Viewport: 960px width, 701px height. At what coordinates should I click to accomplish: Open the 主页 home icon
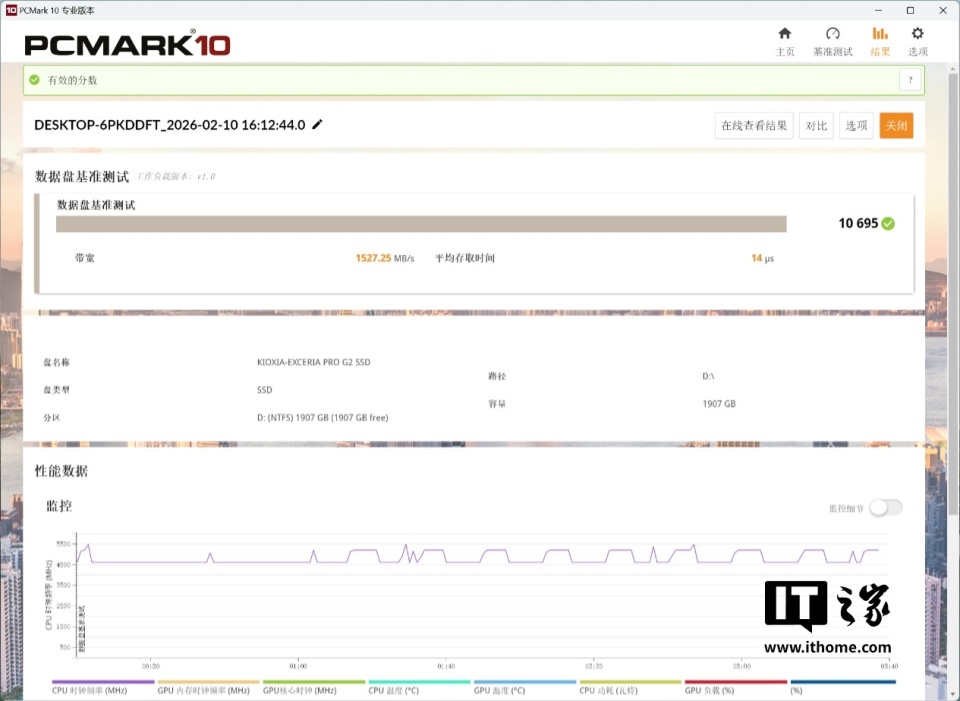pos(784,41)
